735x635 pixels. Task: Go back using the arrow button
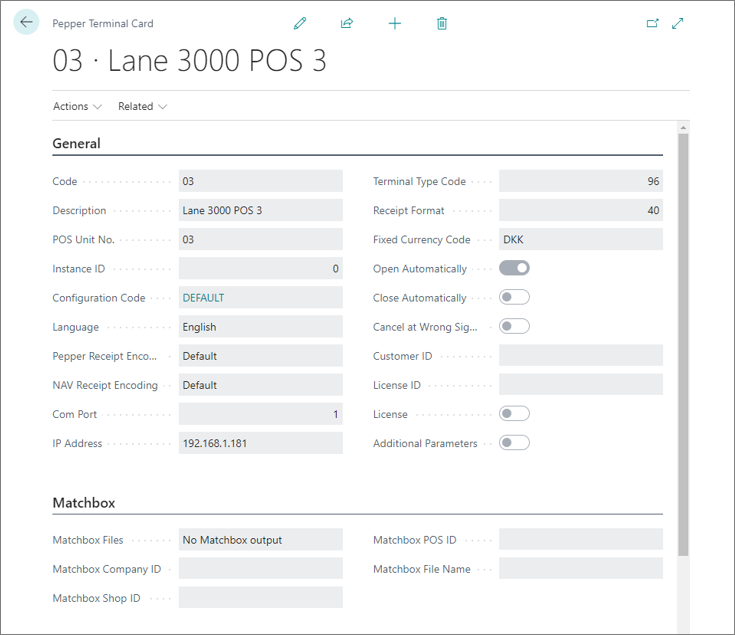tap(26, 22)
